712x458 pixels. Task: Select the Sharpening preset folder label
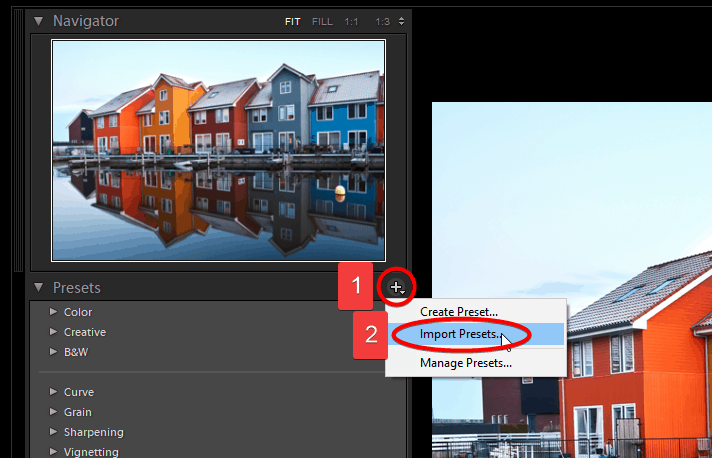click(94, 432)
